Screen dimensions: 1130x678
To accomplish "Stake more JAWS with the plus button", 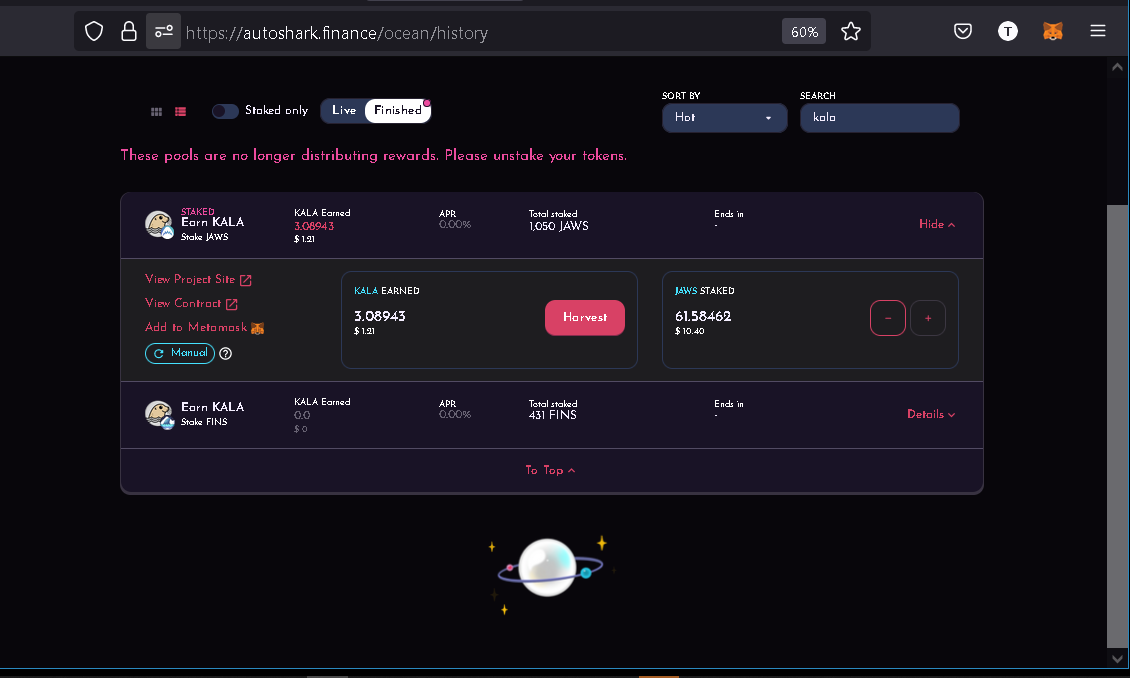I will coord(928,318).
